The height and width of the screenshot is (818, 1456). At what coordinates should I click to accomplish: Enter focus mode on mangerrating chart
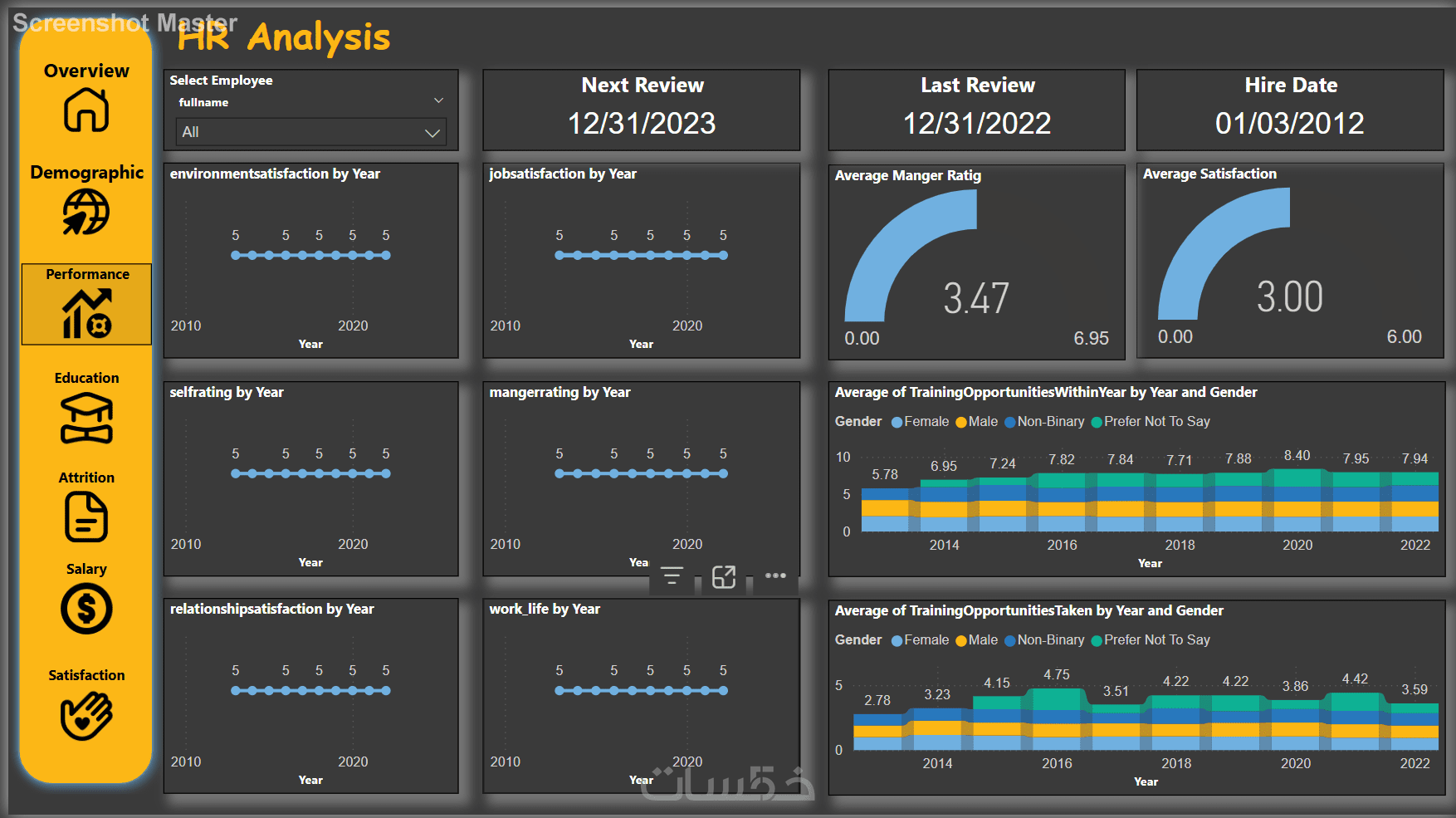pyautogui.click(x=724, y=576)
